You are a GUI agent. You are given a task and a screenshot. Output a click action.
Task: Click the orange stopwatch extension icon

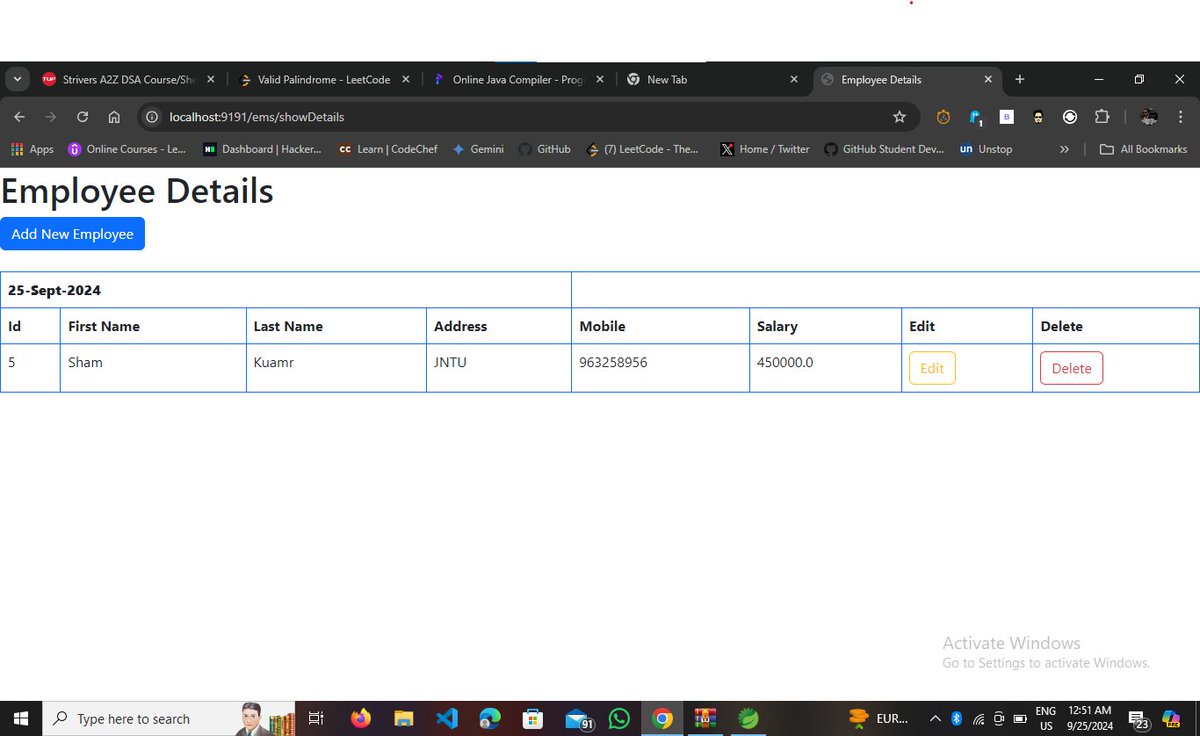(942, 116)
